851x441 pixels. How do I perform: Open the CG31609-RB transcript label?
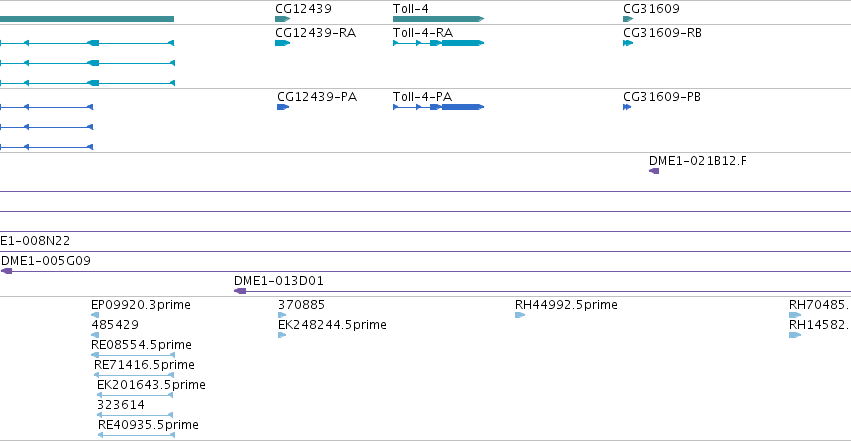click(662, 33)
